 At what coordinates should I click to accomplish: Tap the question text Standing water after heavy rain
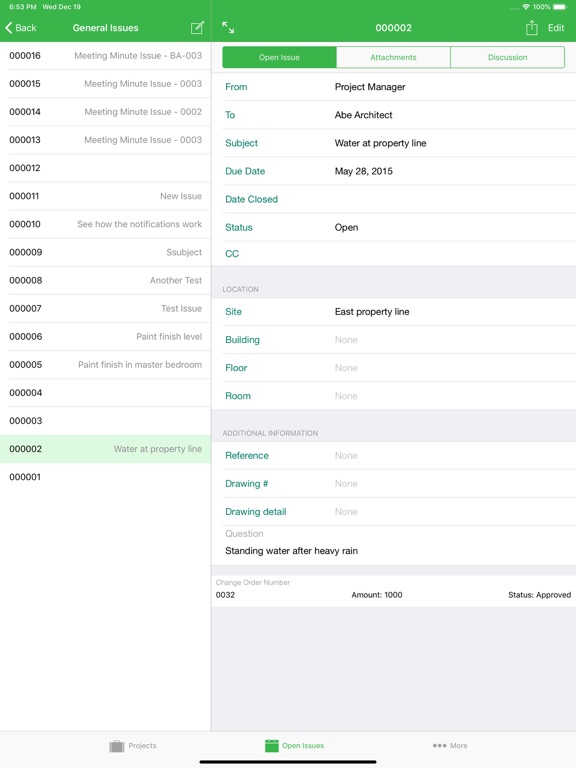coord(291,551)
